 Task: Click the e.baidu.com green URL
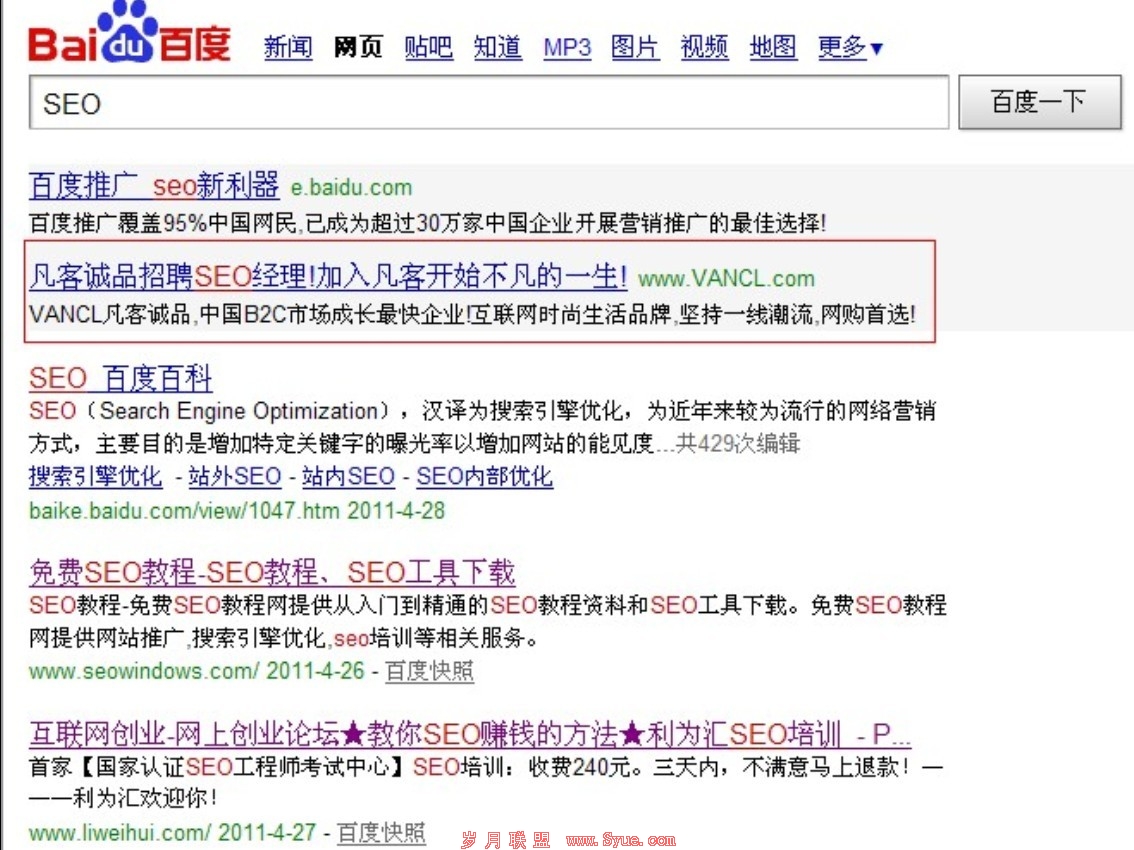point(351,187)
